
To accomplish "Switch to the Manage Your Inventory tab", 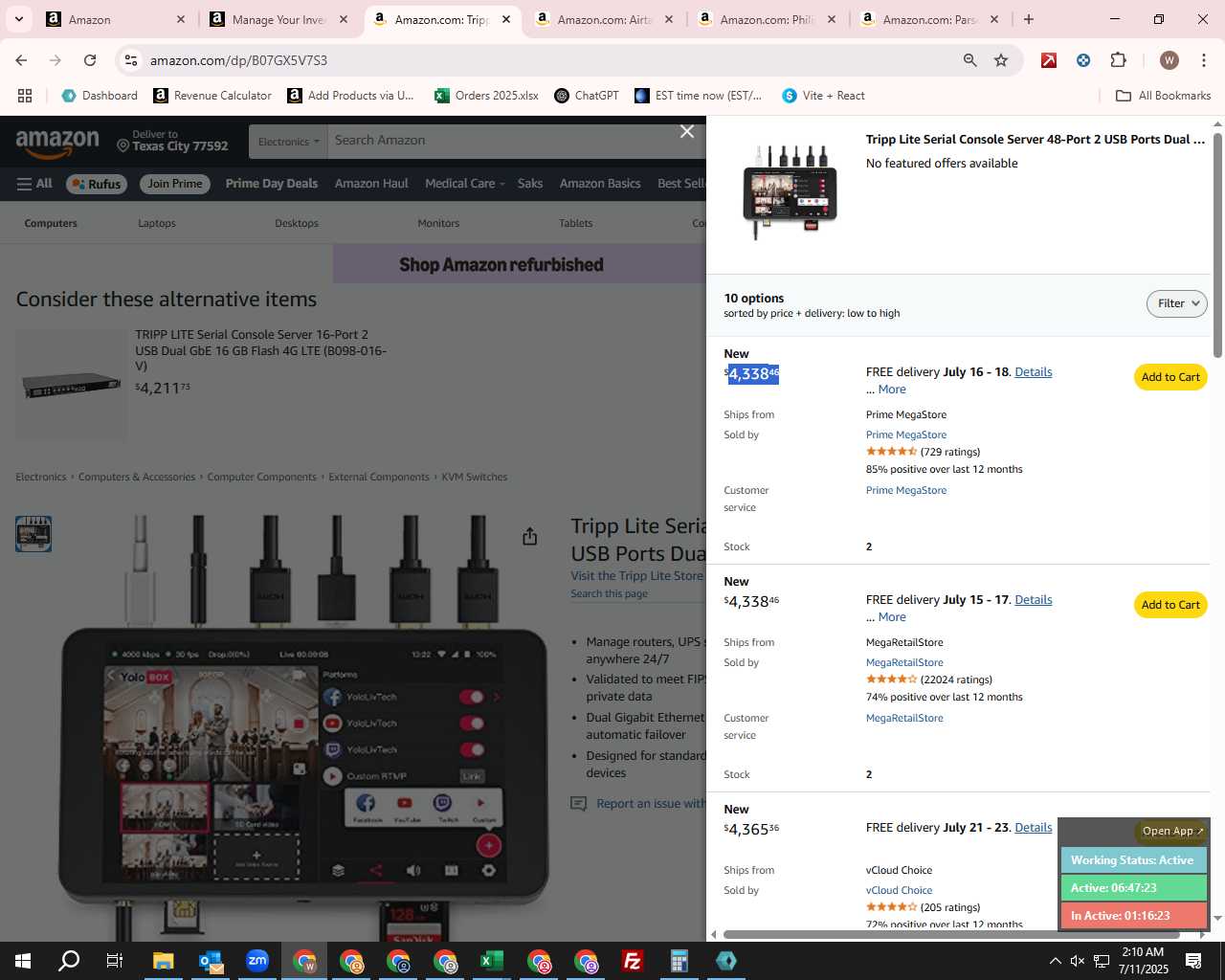I will (279, 19).
